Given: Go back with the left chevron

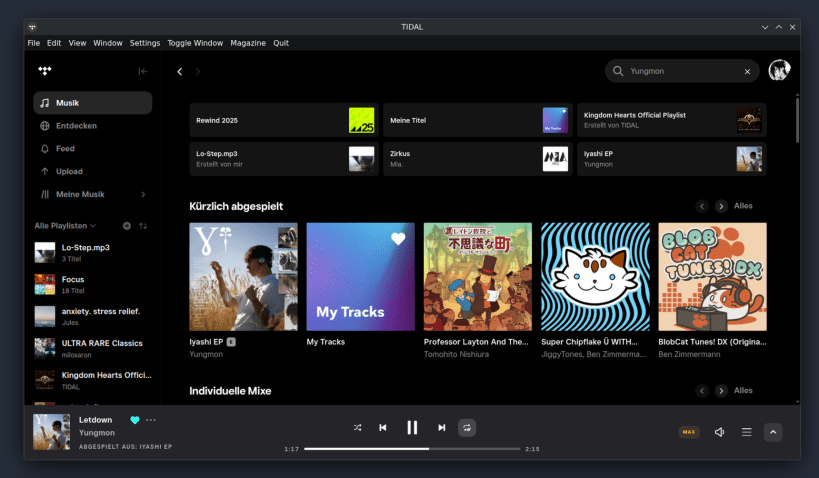Looking at the screenshot, I should (x=180, y=72).
